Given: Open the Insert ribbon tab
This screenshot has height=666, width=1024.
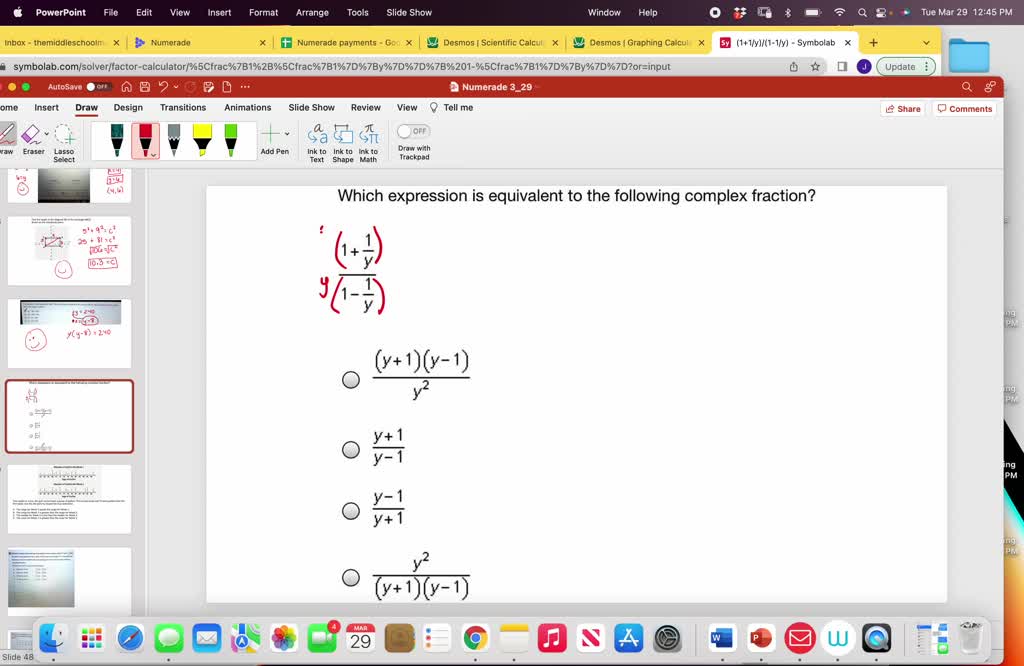Looking at the screenshot, I should tap(46, 108).
